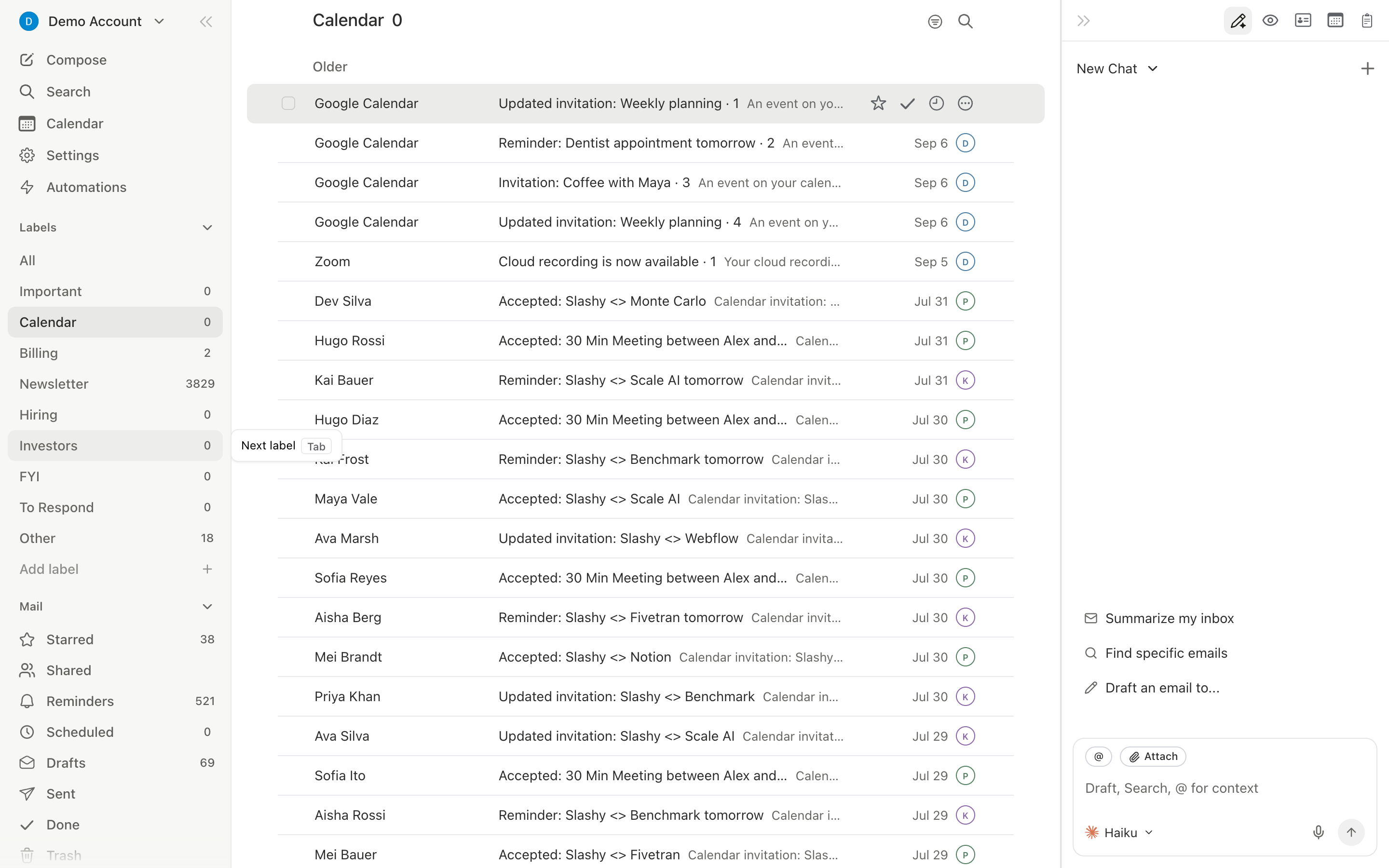The width and height of the screenshot is (1389, 868).
Task: Open the contact card panel icon
Action: (x=1303, y=21)
